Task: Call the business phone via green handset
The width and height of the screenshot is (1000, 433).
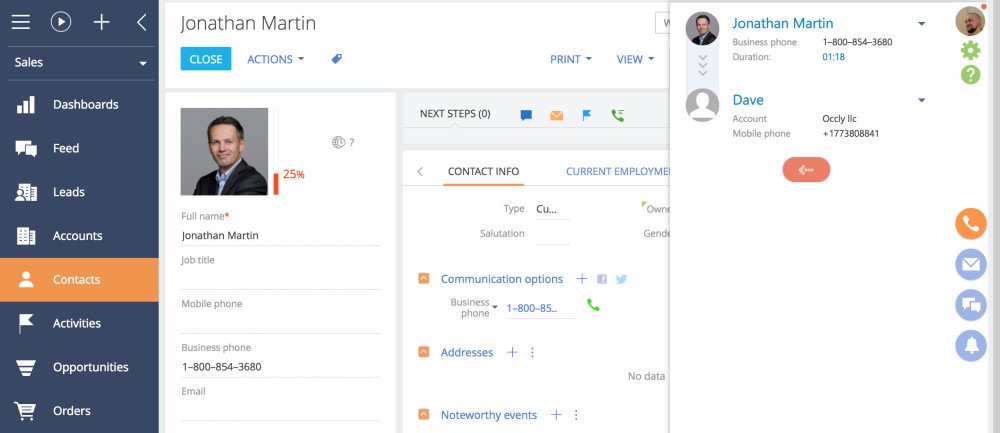Action: pos(593,305)
